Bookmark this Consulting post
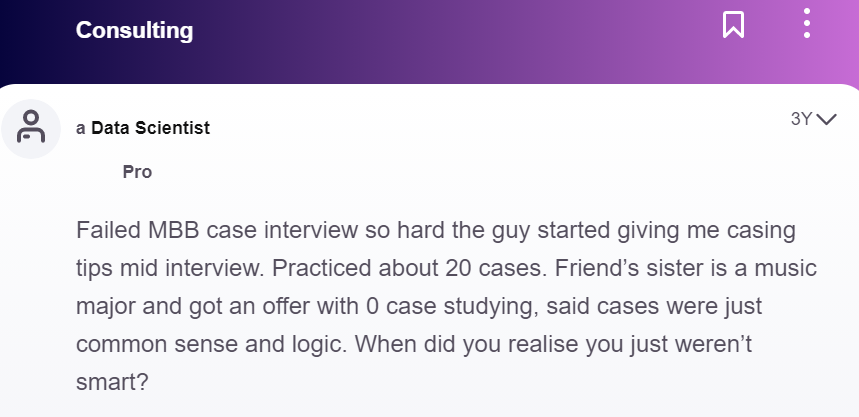Viewport: 859px width, 417px height. (x=733, y=25)
